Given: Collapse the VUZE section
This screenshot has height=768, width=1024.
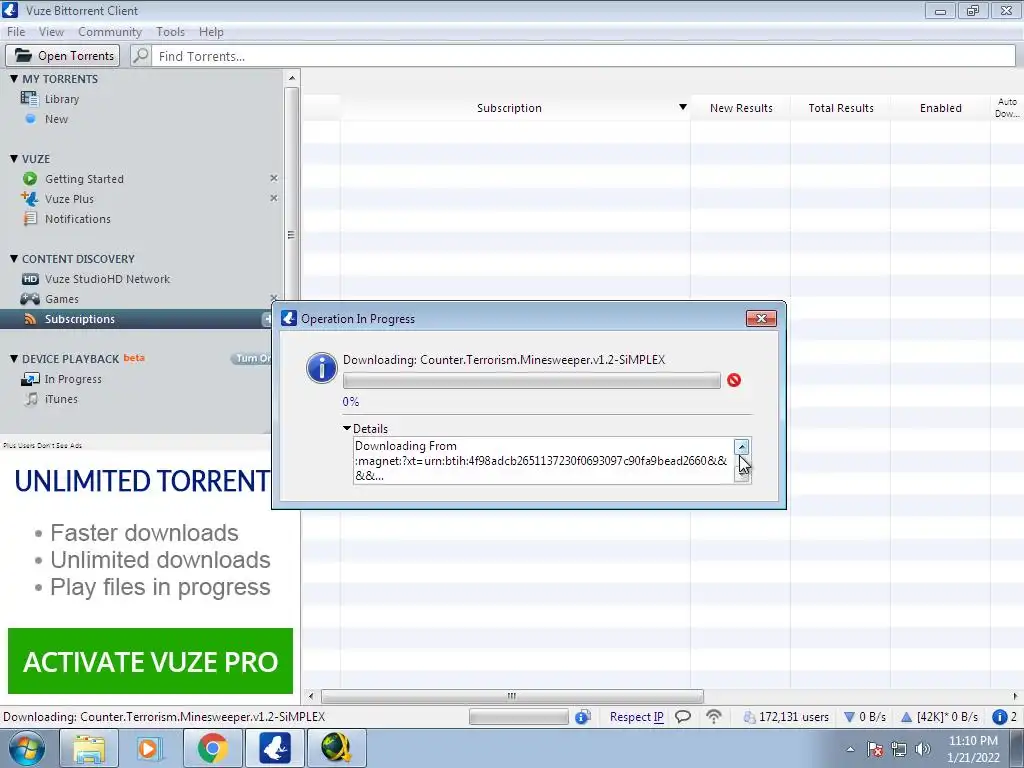Looking at the screenshot, I should click(14, 158).
